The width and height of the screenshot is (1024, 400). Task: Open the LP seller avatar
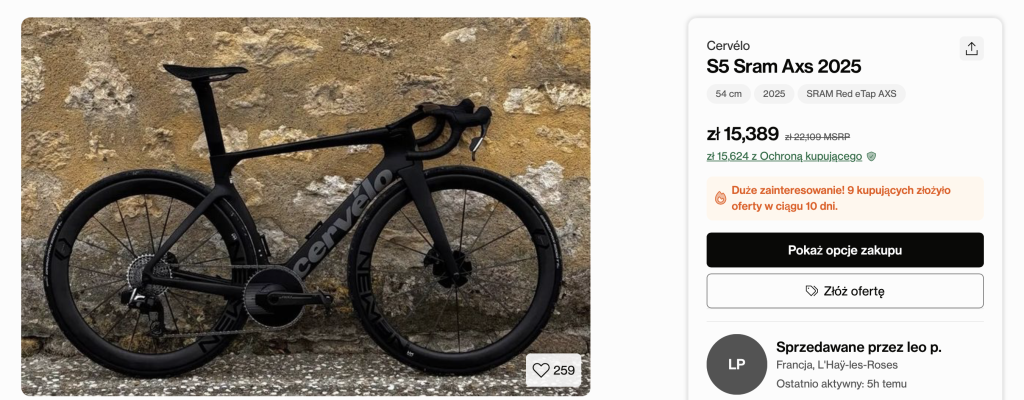(x=736, y=364)
